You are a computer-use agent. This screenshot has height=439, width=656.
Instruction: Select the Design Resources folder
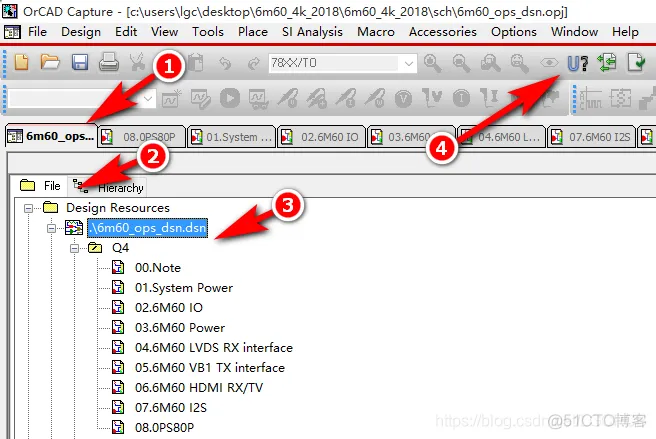pyautogui.click(x=118, y=208)
